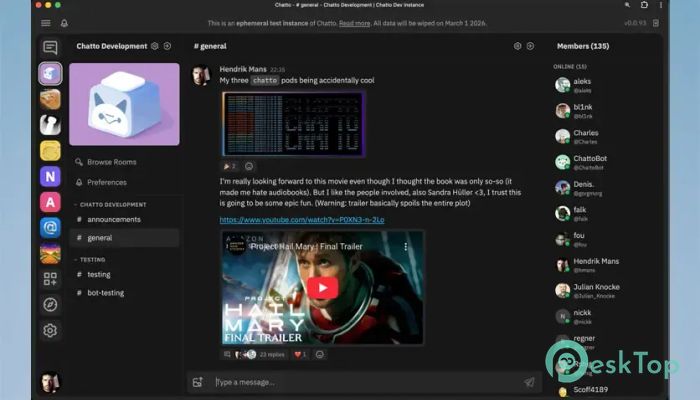Switch to the brown box server icon

50,100
